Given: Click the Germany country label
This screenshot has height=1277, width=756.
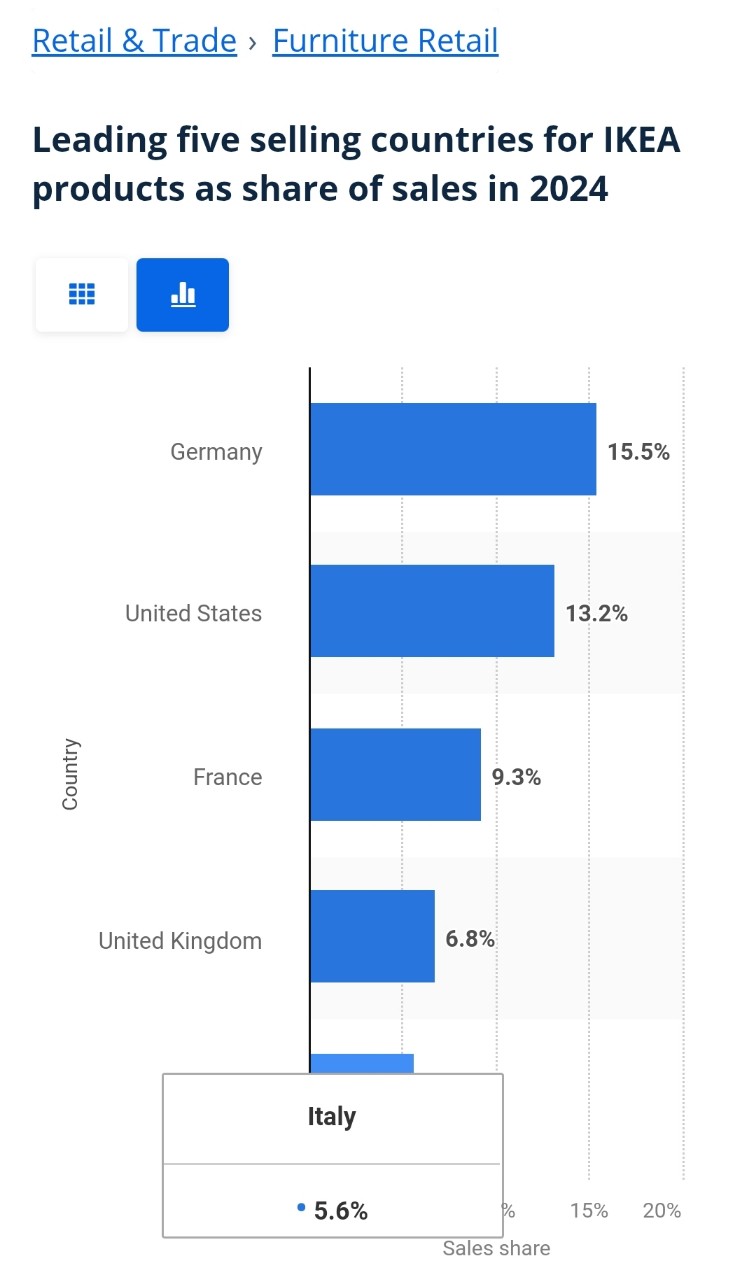Looking at the screenshot, I should (x=216, y=452).
